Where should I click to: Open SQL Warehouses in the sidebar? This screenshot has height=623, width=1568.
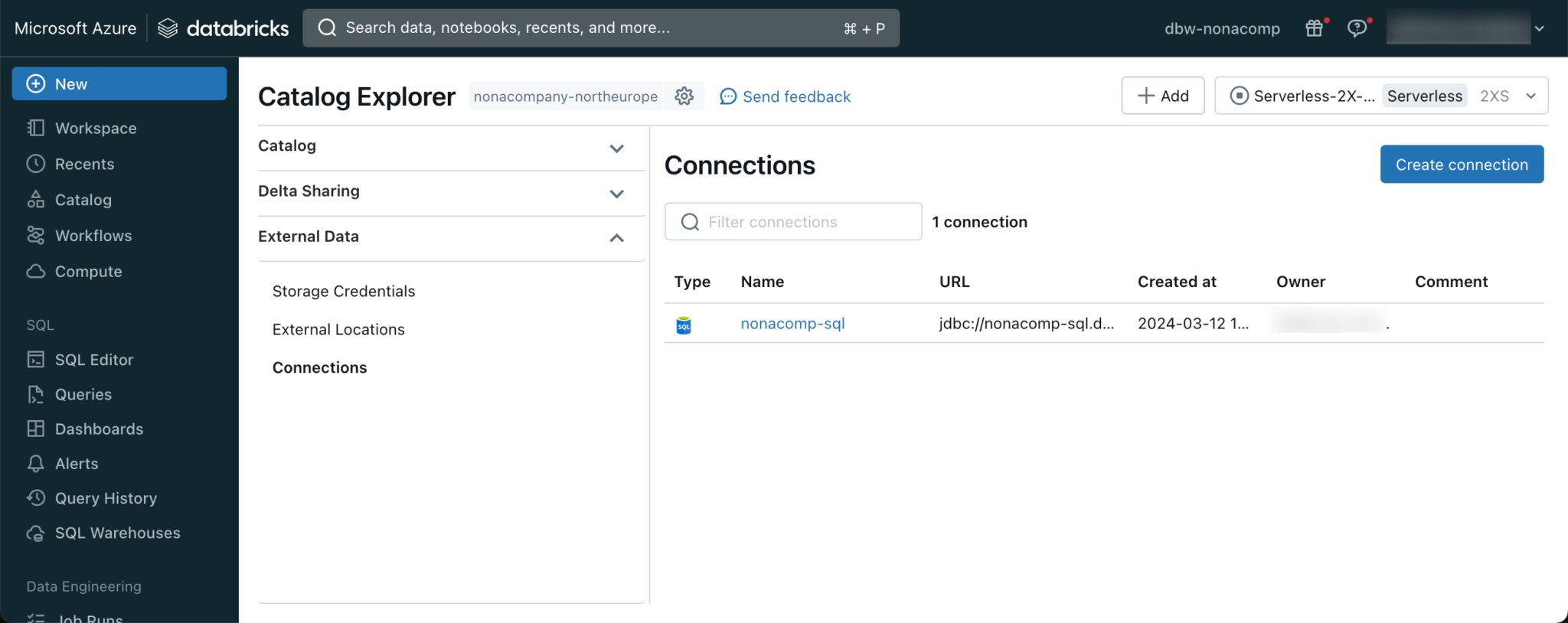tap(117, 533)
